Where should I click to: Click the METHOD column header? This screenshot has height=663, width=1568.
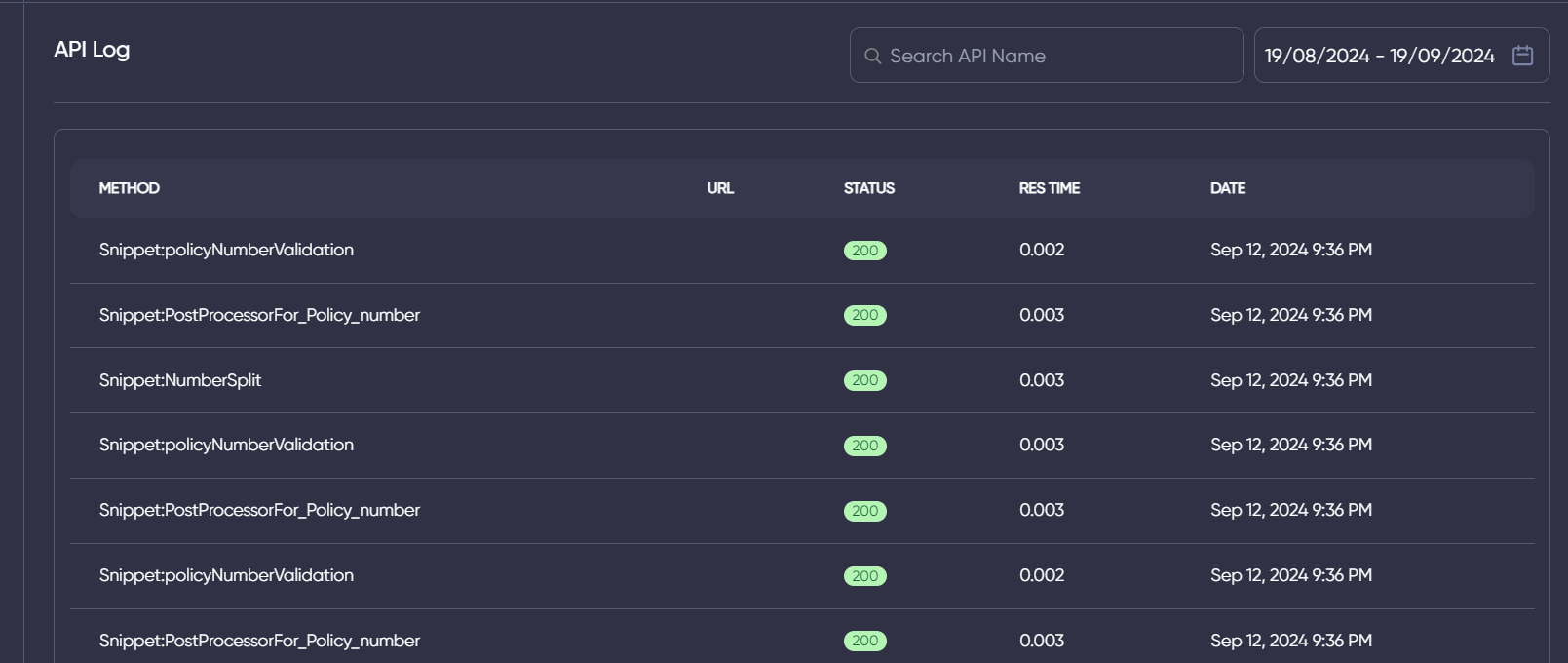[x=129, y=188]
